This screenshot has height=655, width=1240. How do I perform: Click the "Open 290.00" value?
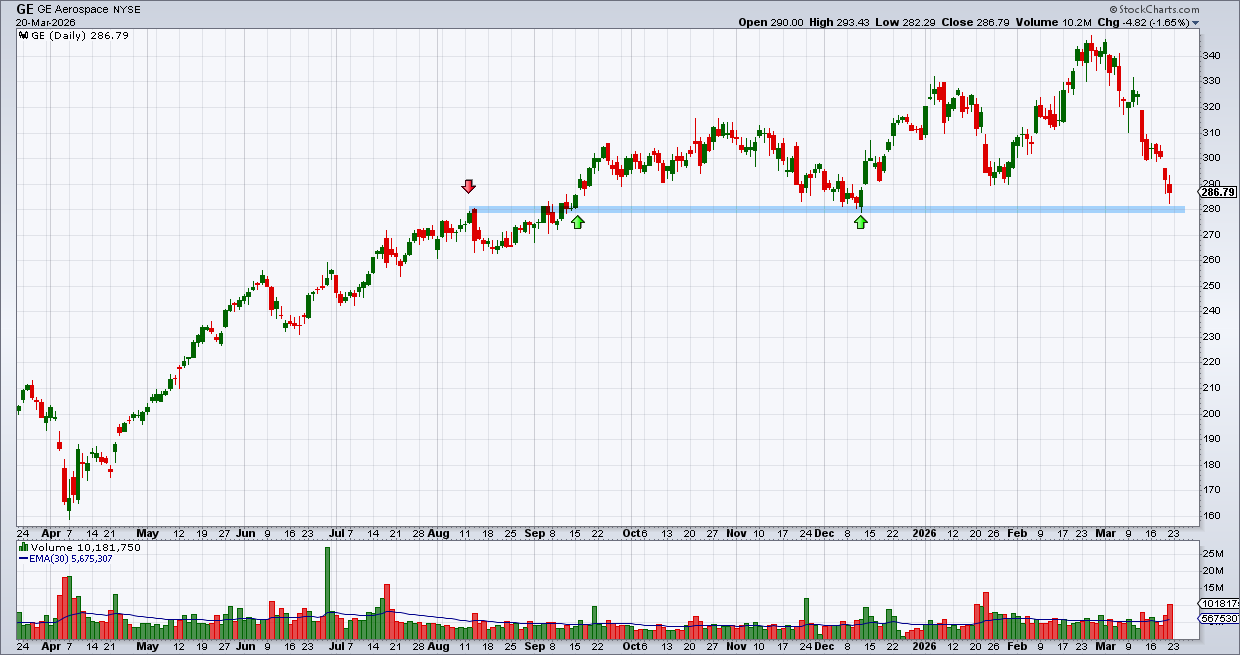tap(771, 22)
